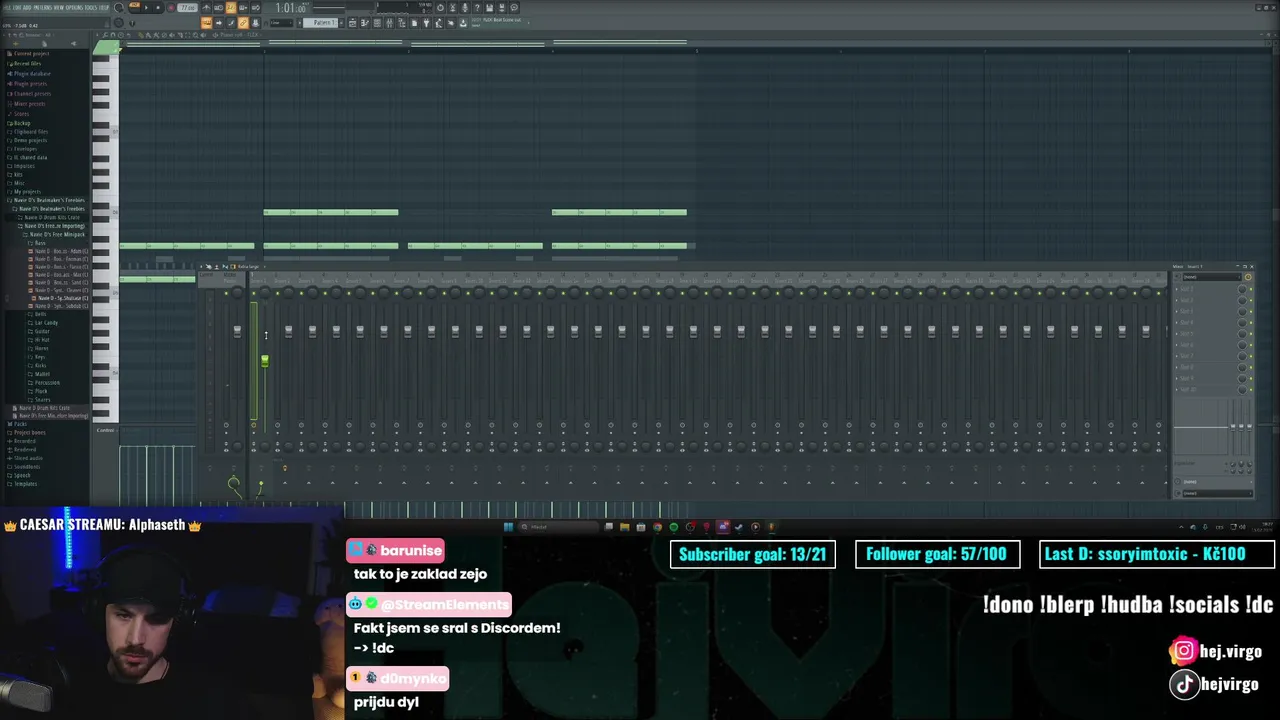
Task: Click the taskbar clock
Action: click(x=1262, y=527)
